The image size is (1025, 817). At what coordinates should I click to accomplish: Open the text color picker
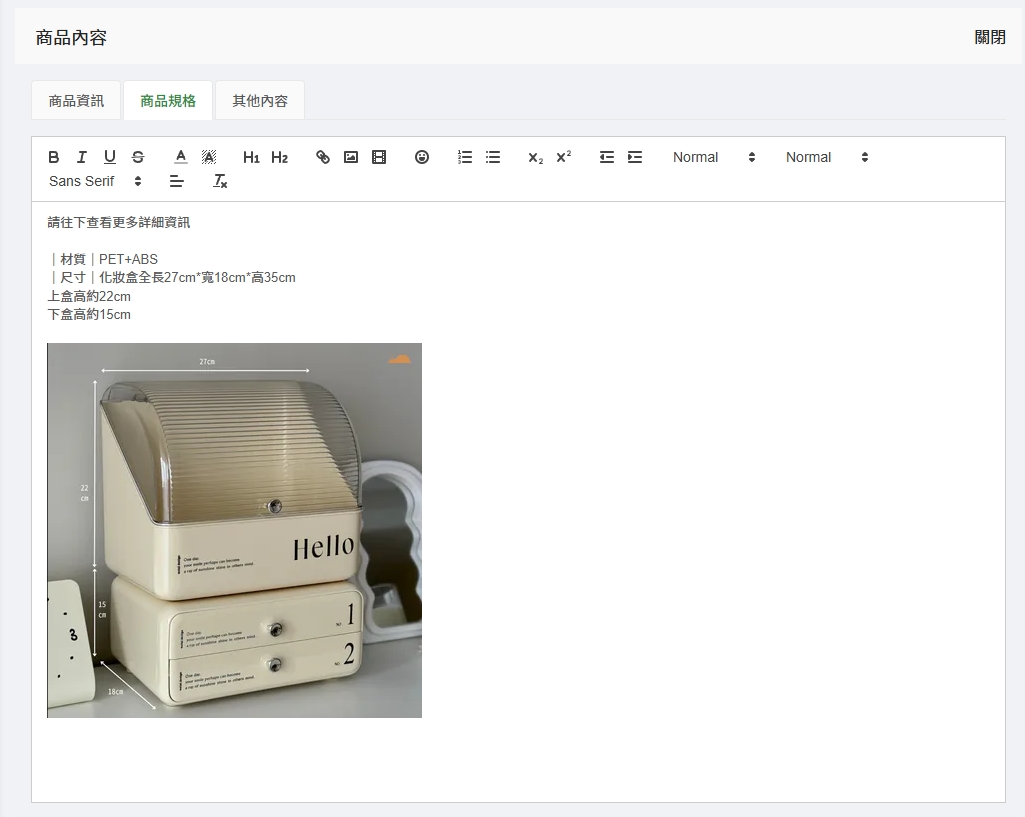[181, 157]
